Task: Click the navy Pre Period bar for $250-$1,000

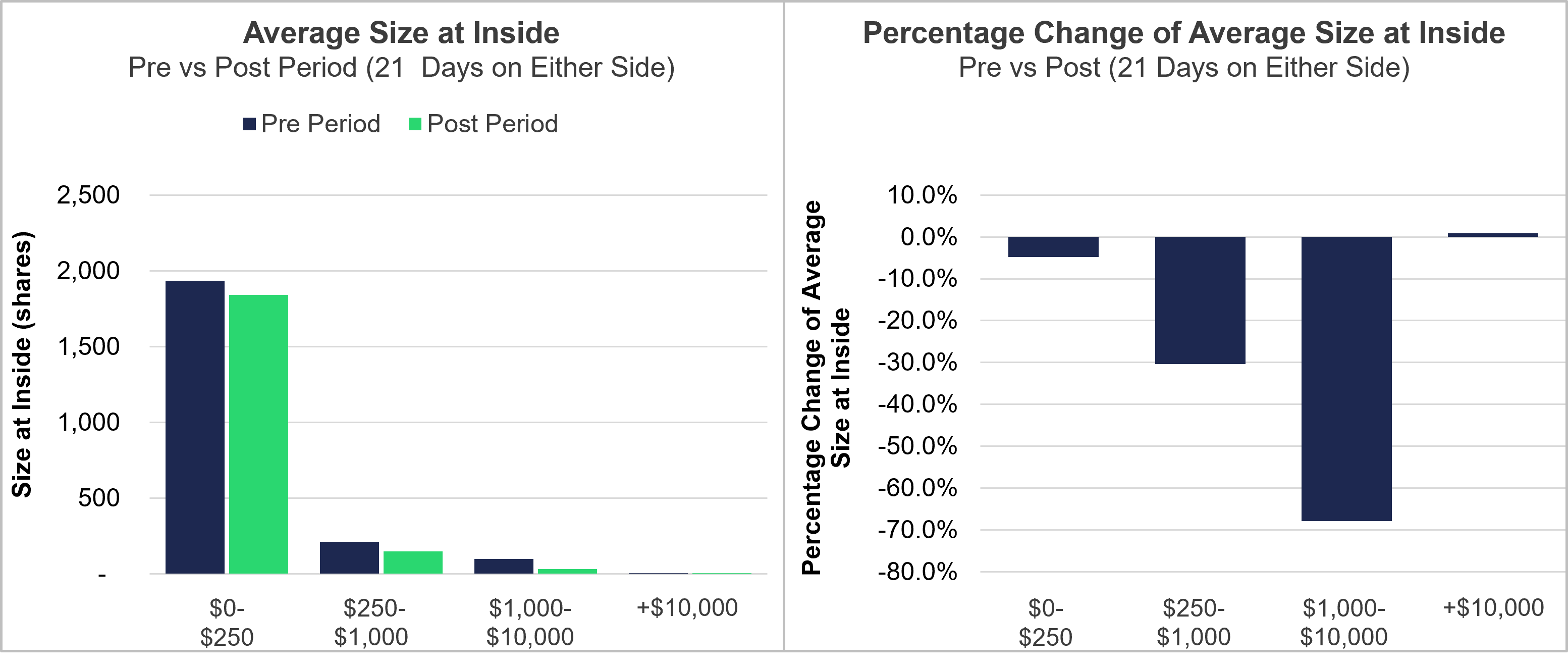Action: (349, 557)
